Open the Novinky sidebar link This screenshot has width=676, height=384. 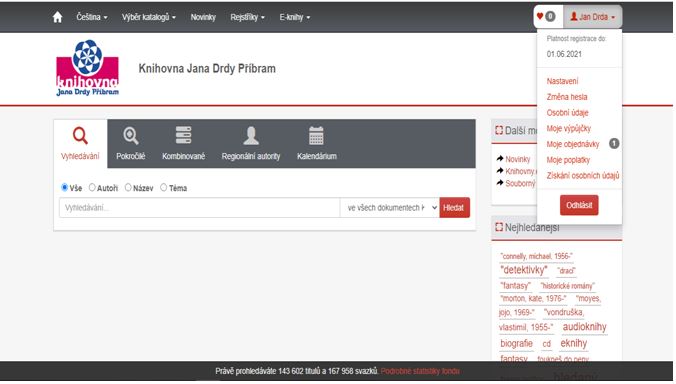coord(517,159)
